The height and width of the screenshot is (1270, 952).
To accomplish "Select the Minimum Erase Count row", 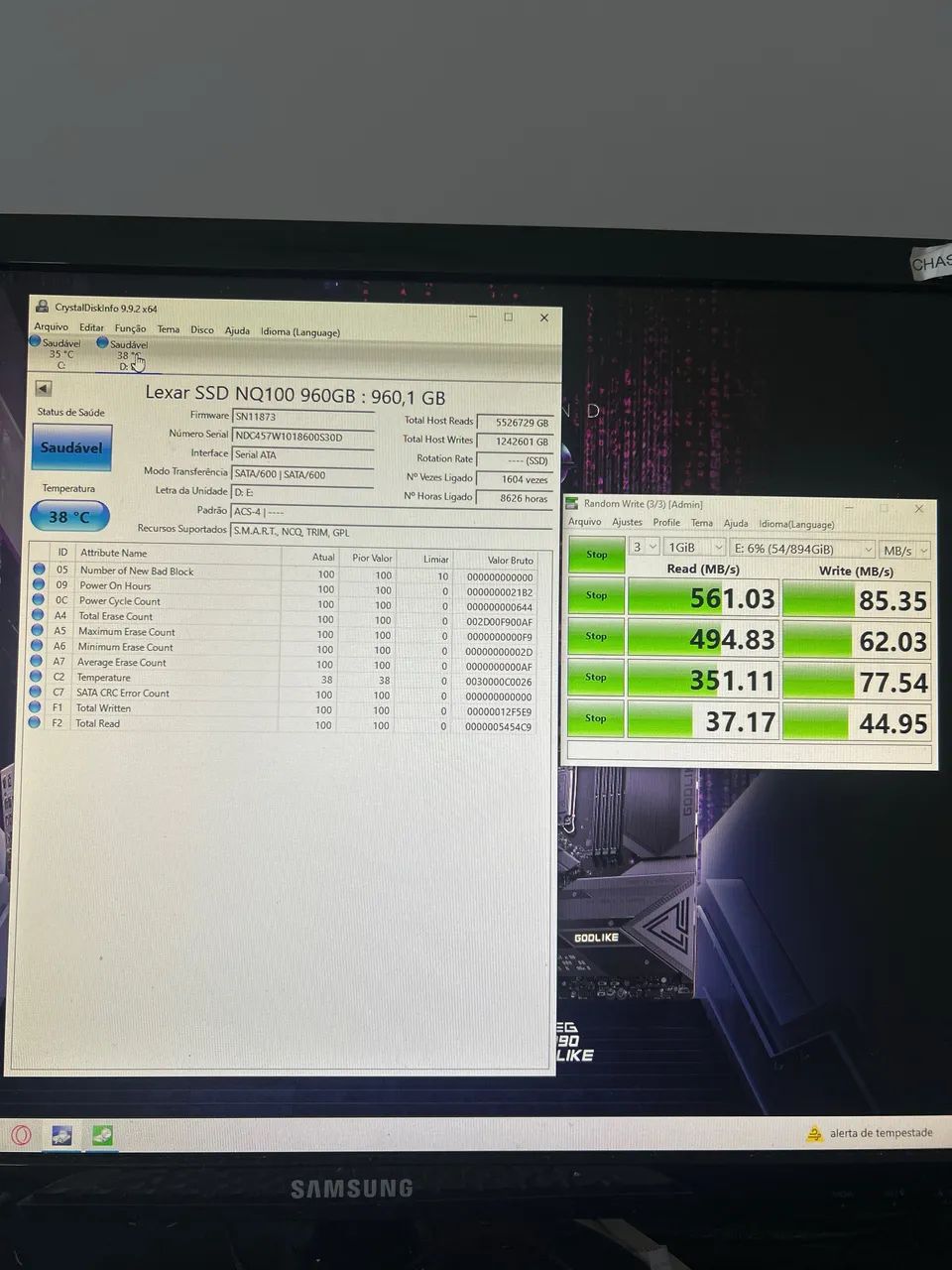I will (284, 648).
